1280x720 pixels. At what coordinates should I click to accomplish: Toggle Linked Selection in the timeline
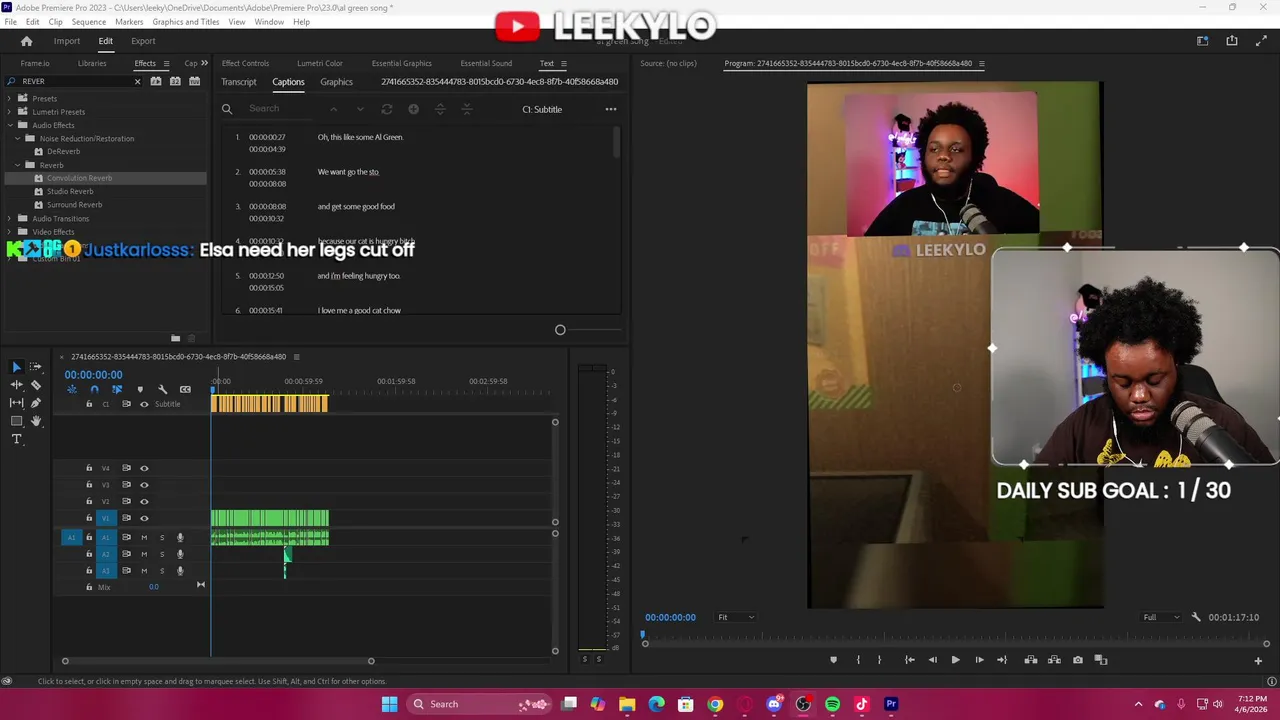click(x=117, y=389)
